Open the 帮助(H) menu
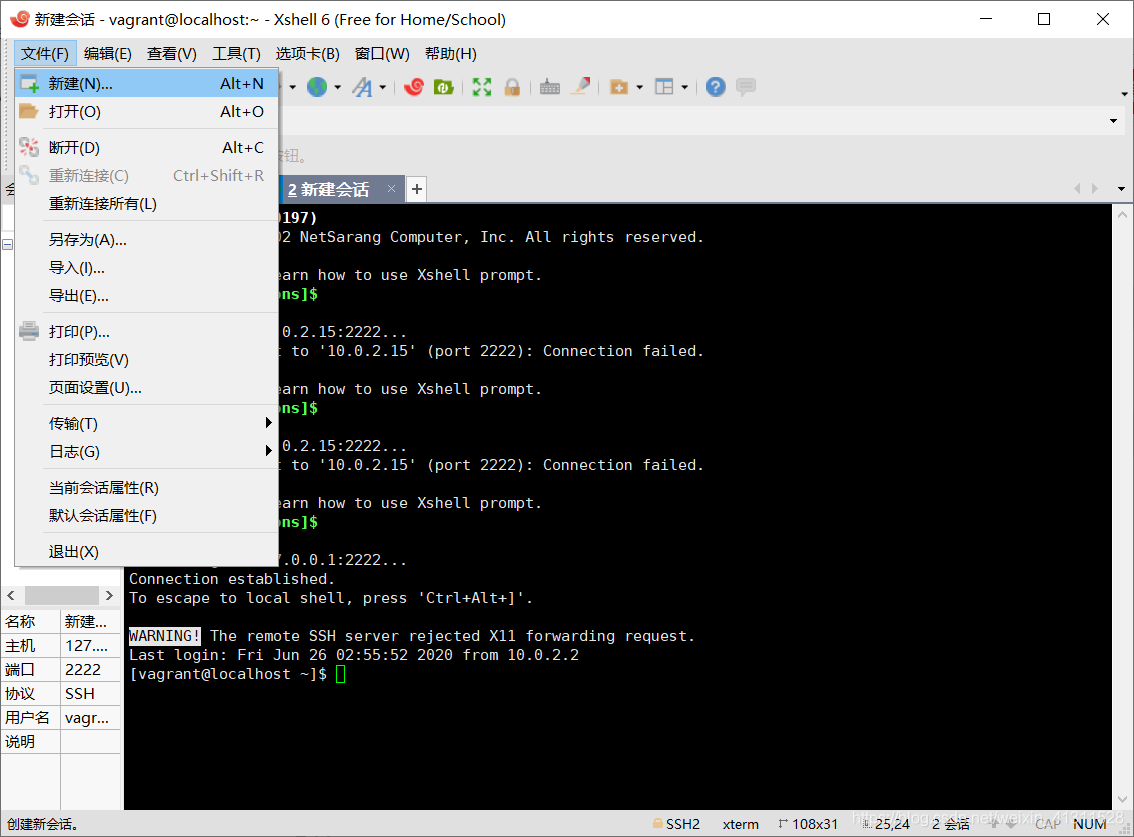 [451, 54]
